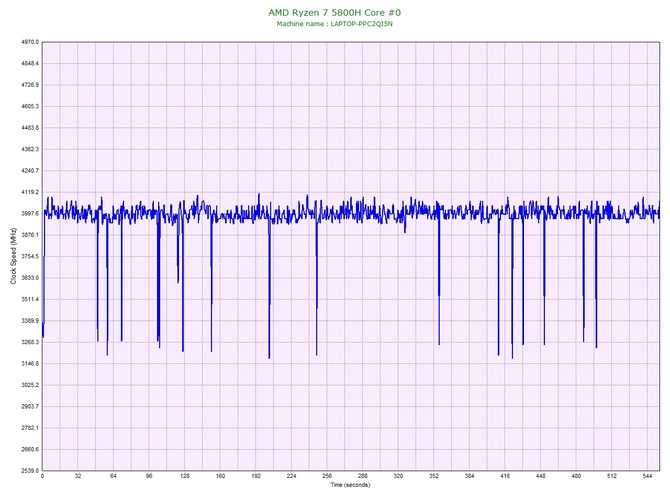Click the 4605.3 y-axis tick label

click(x=30, y=106)
